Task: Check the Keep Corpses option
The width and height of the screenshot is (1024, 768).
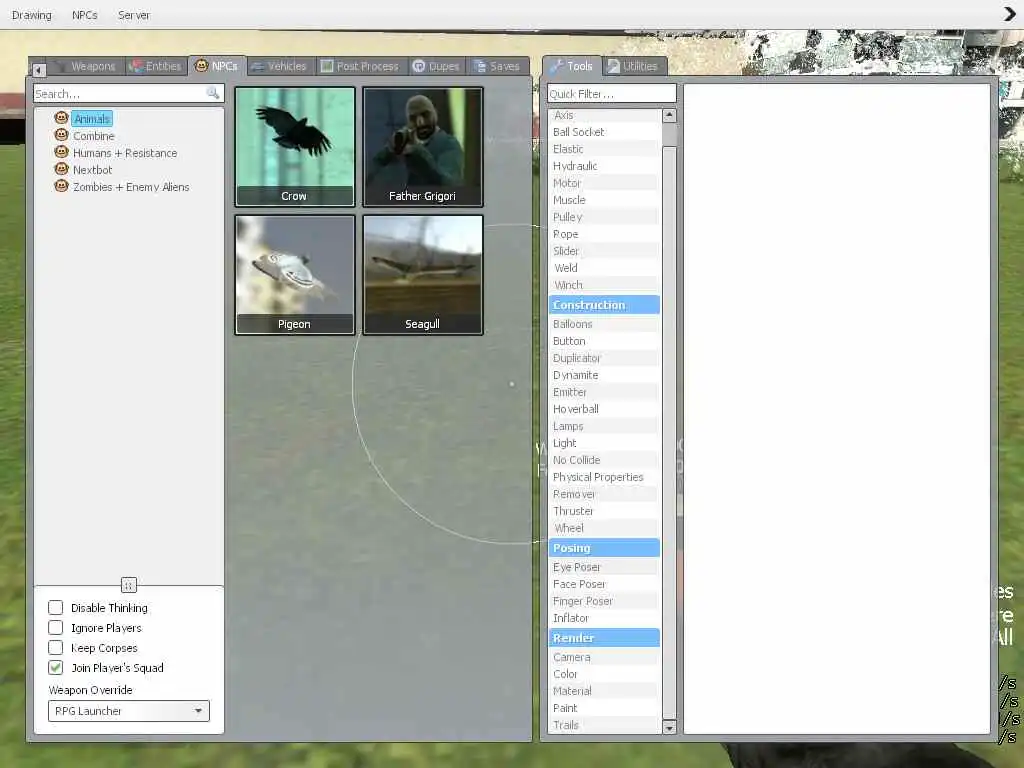Action: click(56, 648)
